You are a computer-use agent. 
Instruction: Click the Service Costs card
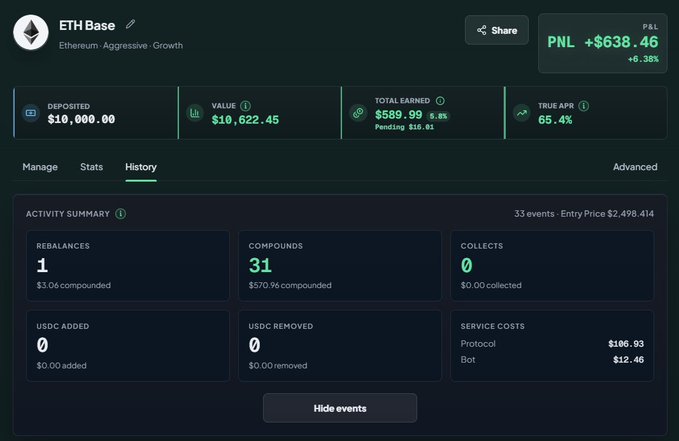[x=552, y=346]
